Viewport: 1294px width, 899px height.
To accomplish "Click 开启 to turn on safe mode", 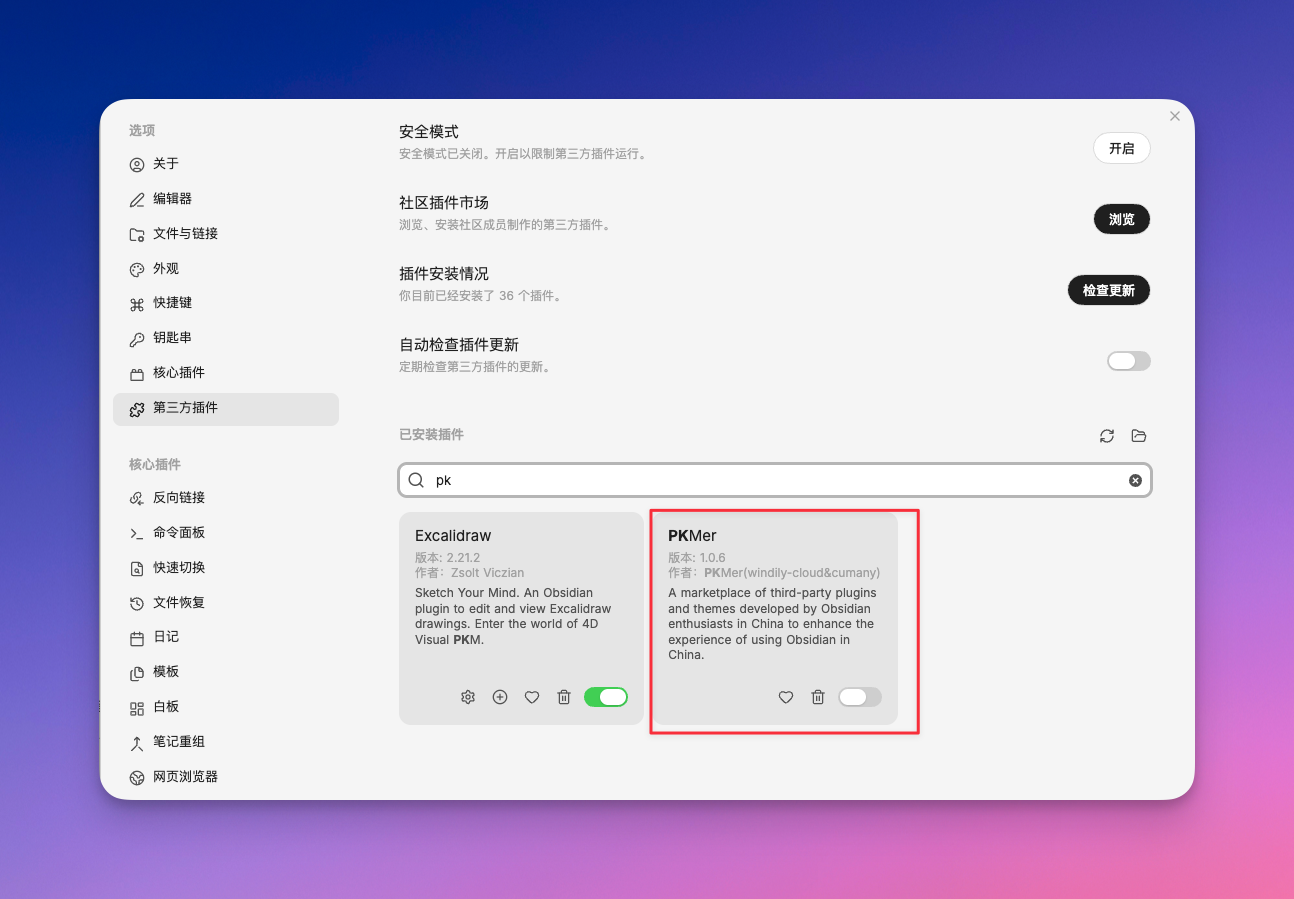I will click(1121, 148).
